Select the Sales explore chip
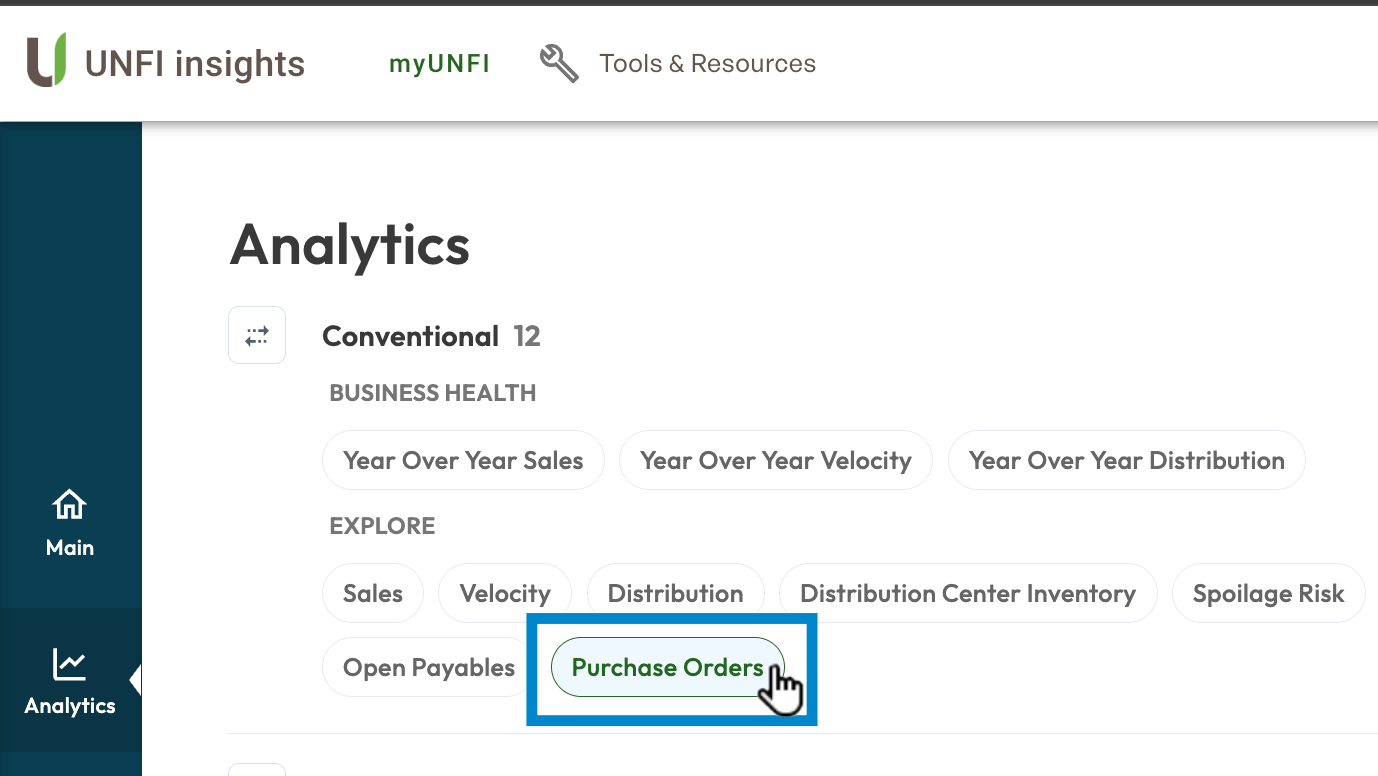This screenshot has width=1378, height=776. 373,593
